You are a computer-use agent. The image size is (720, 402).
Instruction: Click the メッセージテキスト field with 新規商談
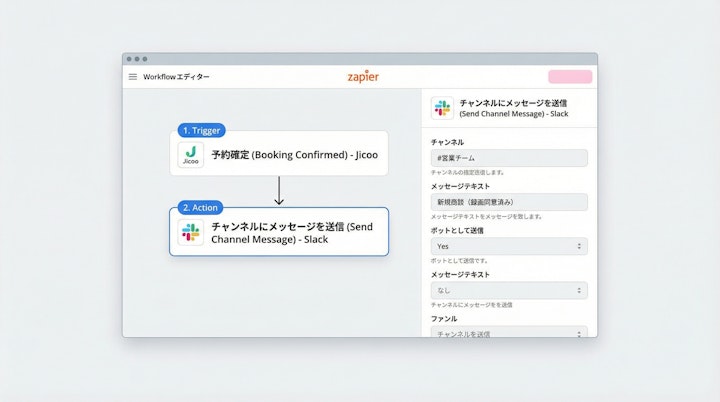click(x=509, y=202)
